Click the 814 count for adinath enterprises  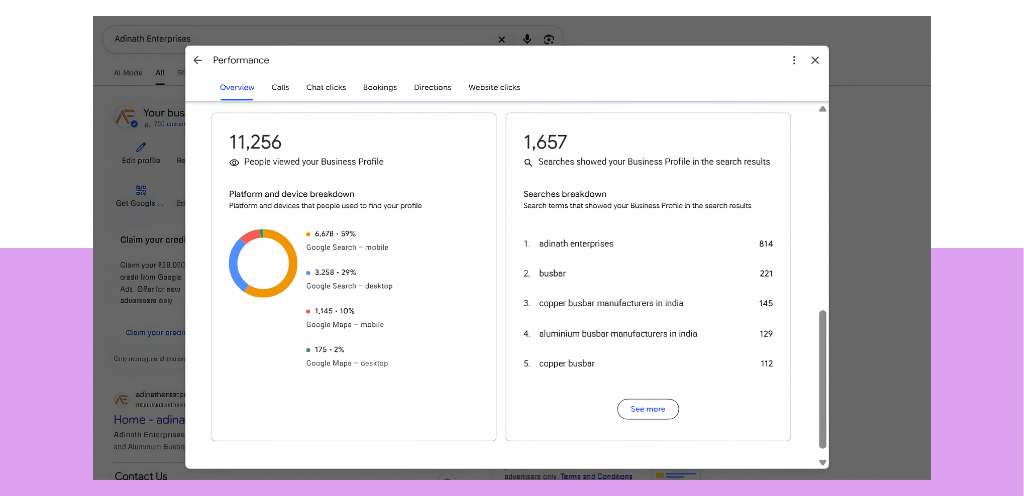[766, 244]
